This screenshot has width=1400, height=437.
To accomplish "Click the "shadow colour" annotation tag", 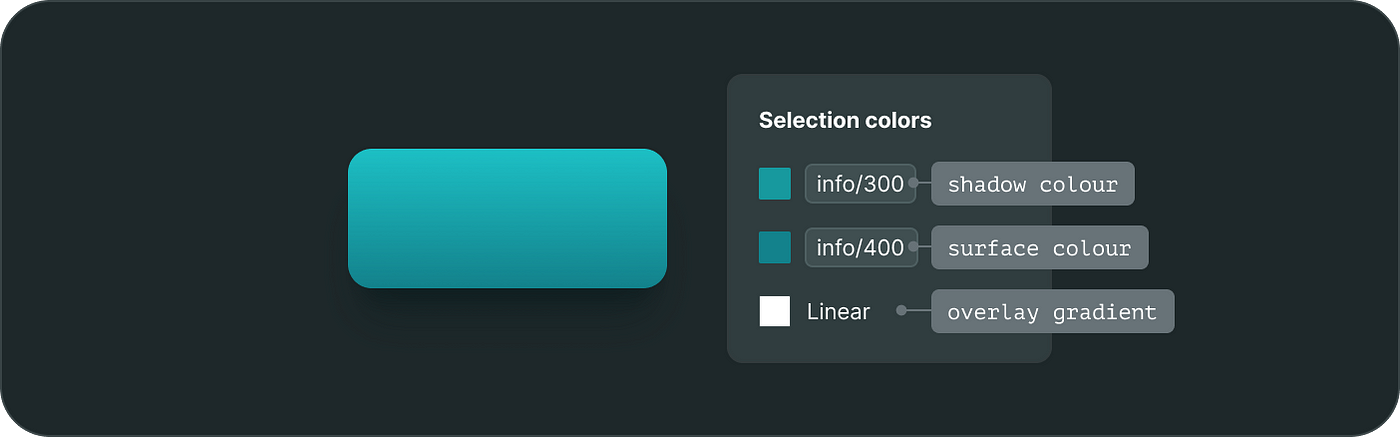I will 1032,184.
